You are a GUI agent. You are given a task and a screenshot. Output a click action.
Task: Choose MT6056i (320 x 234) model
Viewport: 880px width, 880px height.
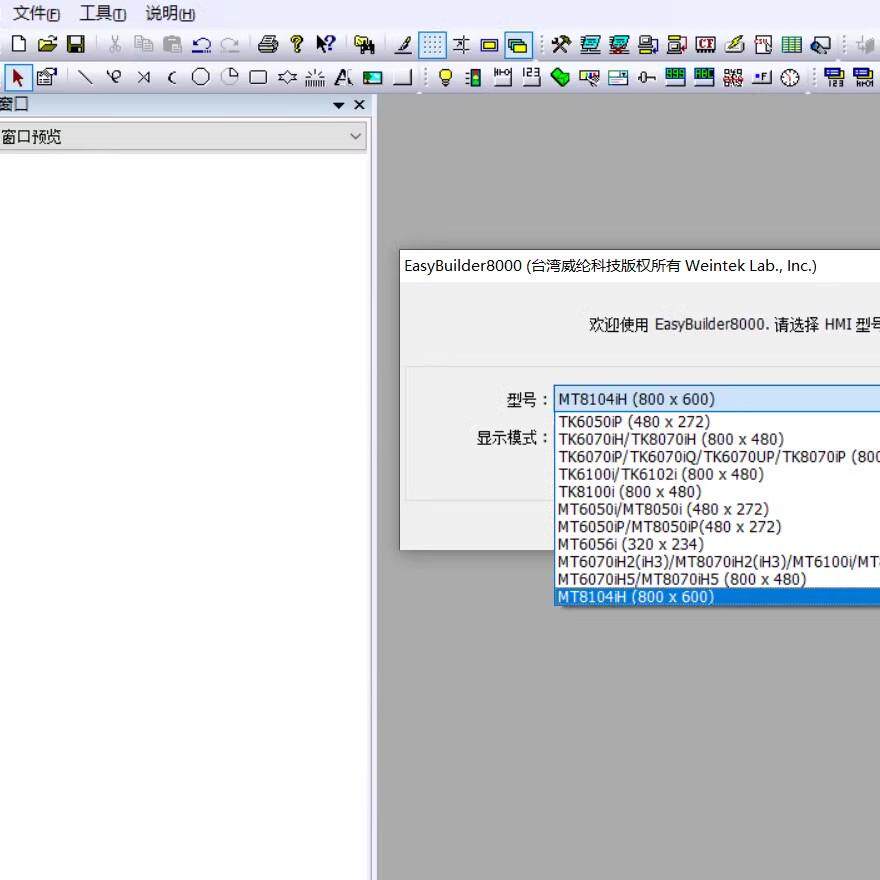pos(717,544)
